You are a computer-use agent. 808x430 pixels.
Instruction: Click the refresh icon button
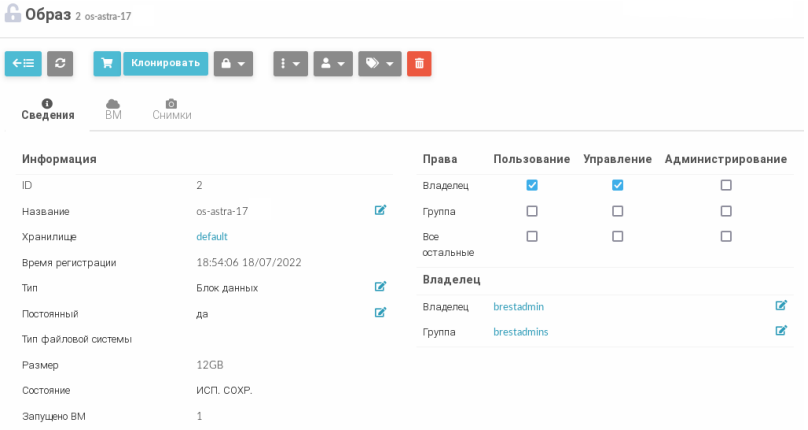[61, 64]
